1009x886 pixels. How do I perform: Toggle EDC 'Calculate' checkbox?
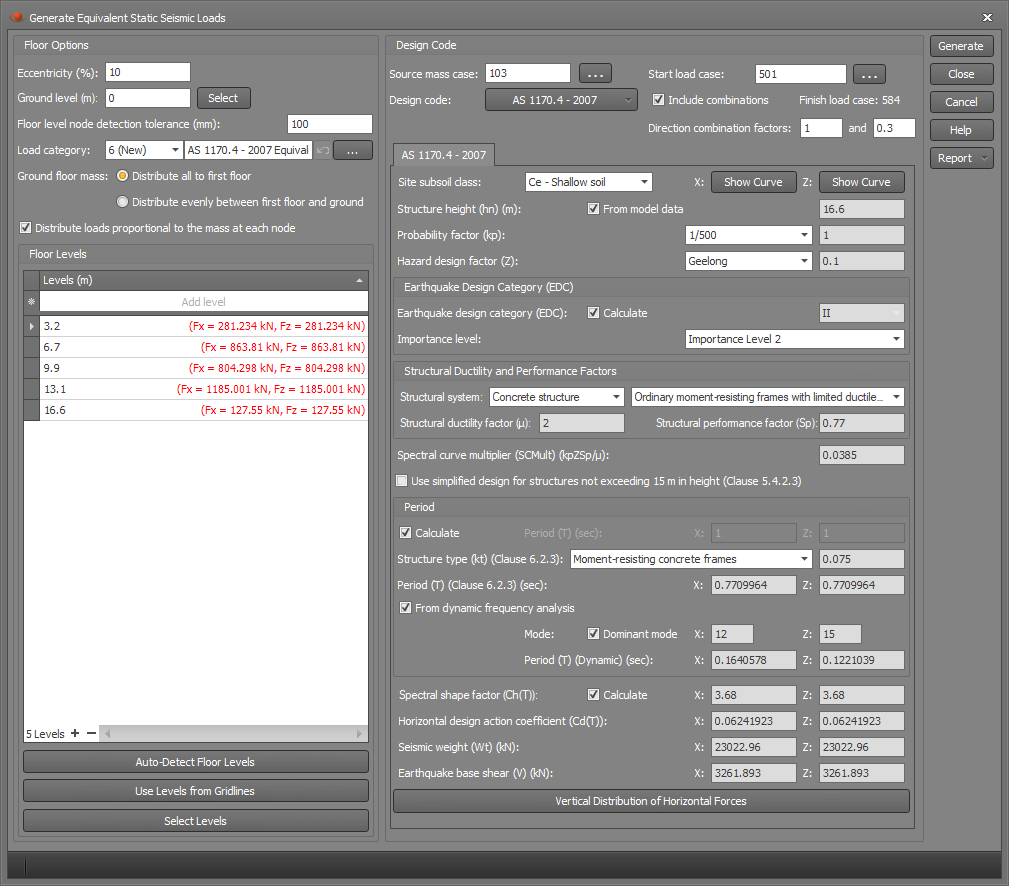(x=593, y=313)
